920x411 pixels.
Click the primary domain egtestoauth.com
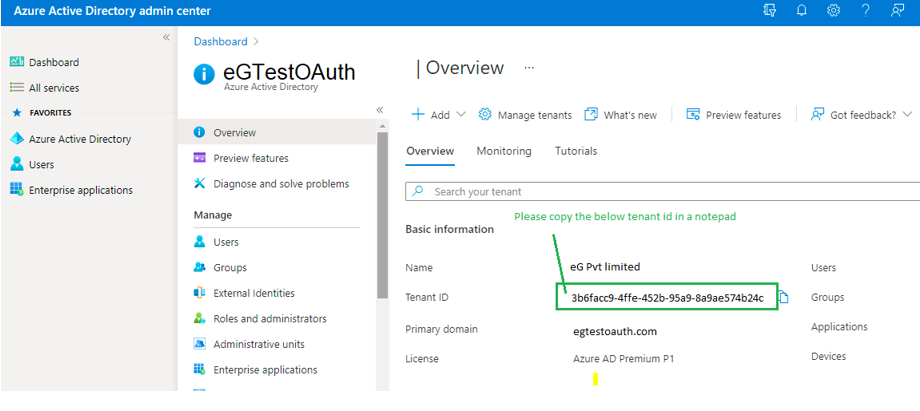coord(615,332)
